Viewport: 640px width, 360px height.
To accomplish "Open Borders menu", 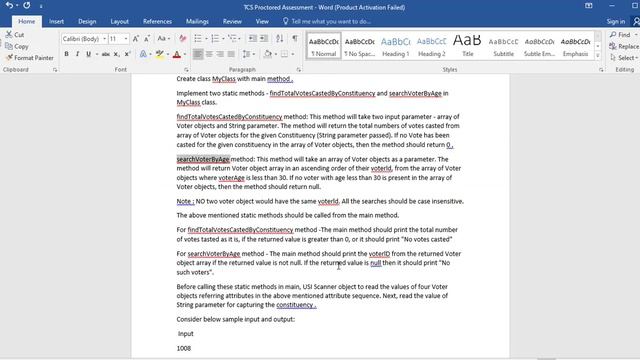I will click(x=284, y=54).
